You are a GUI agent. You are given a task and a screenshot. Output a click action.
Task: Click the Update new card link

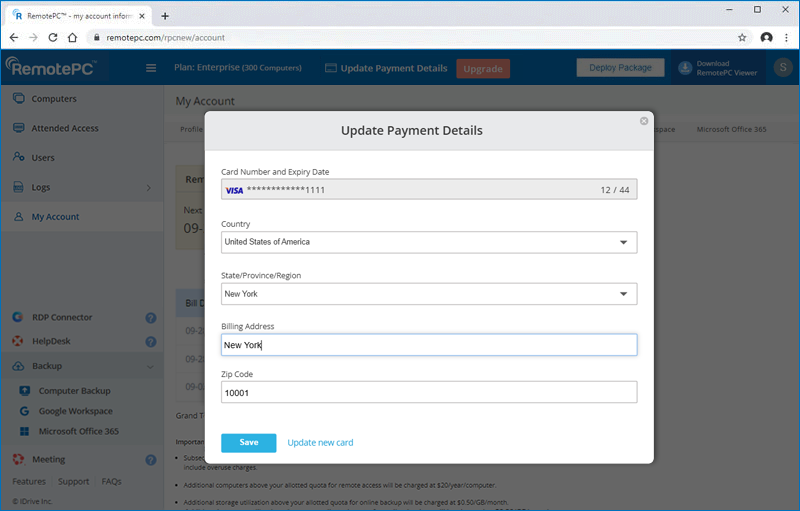(320, 442)
